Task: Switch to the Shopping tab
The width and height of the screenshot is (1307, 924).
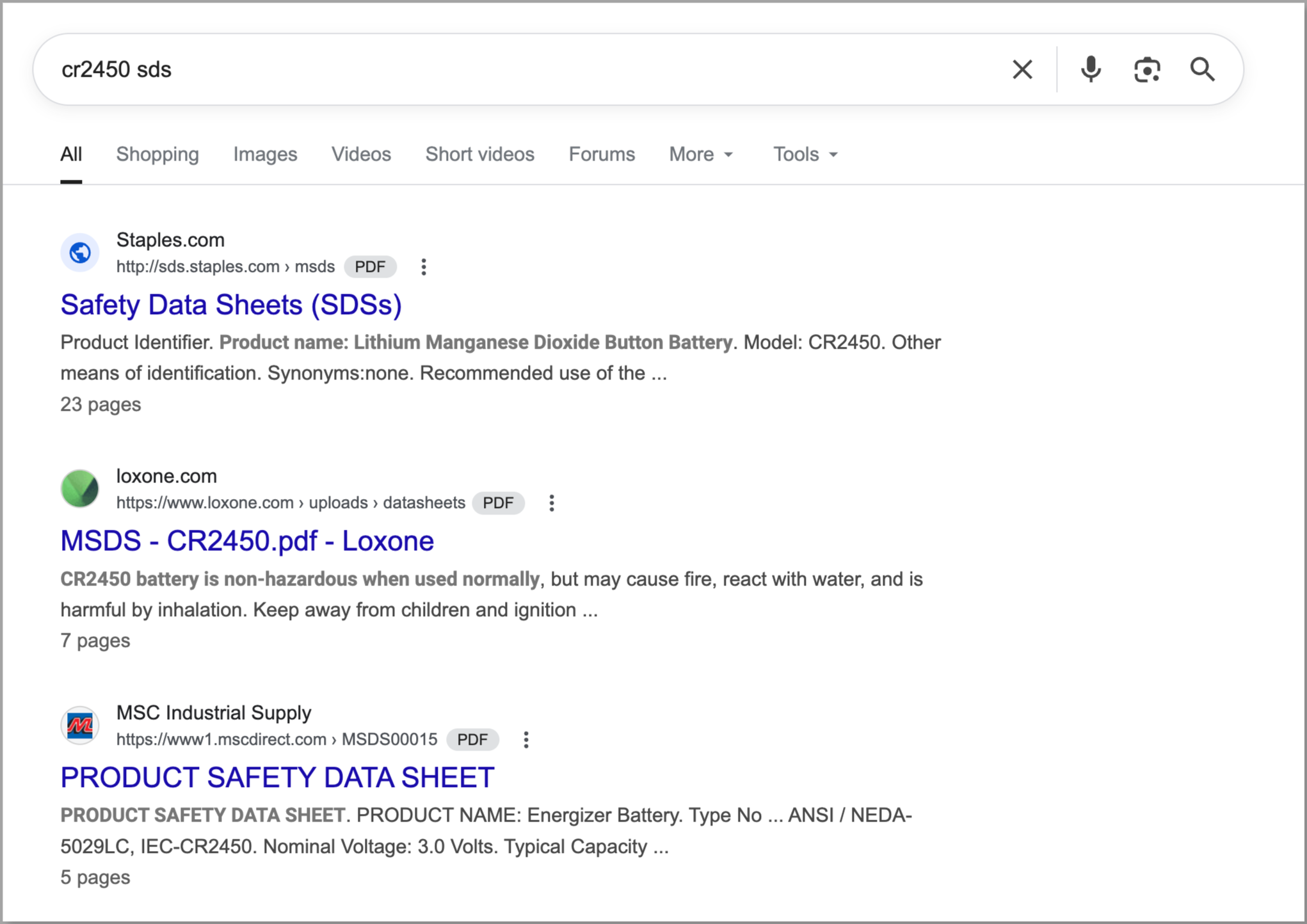Action: [x=157, y=154]
